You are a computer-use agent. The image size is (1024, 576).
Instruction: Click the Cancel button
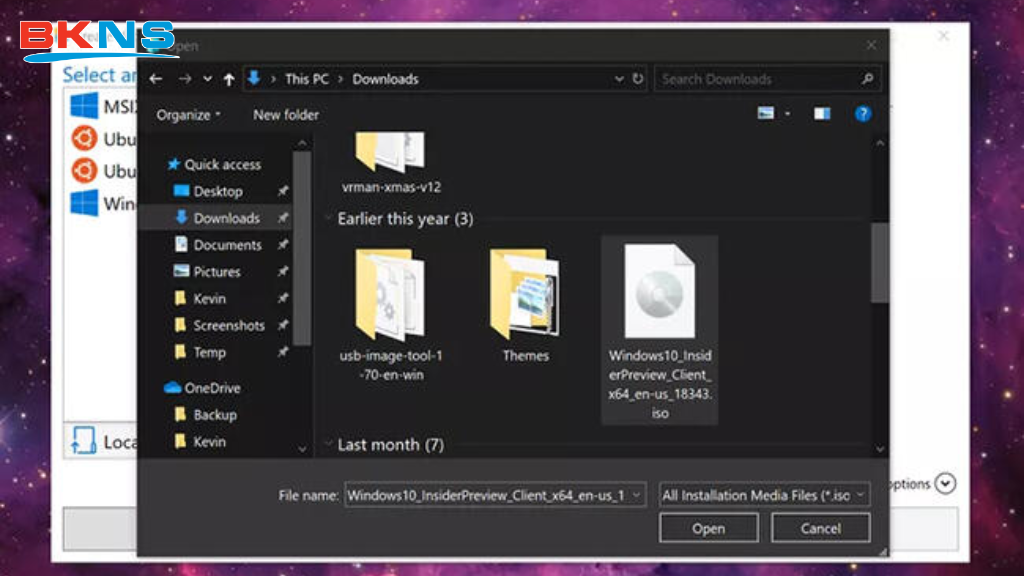[x=820, y=527]
